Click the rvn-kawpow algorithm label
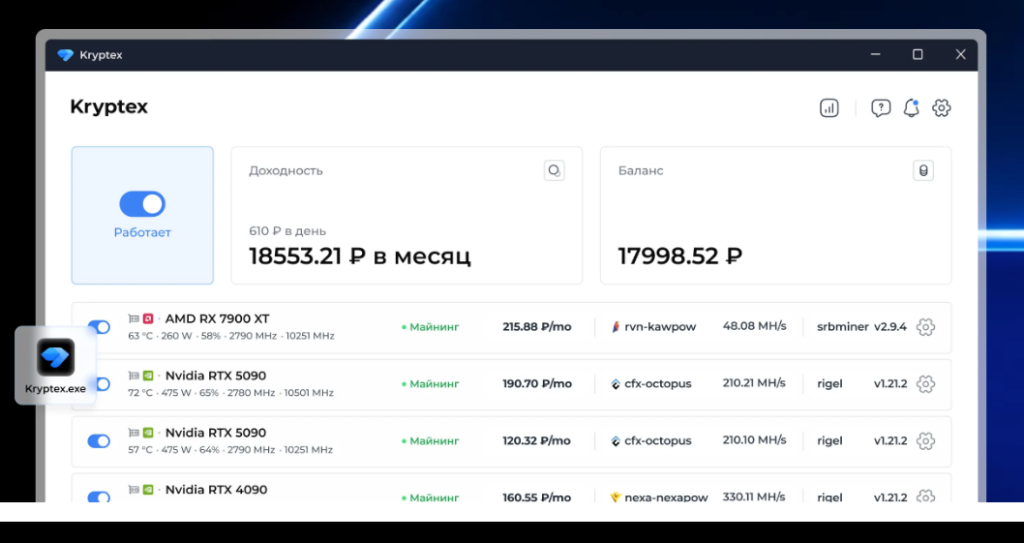 [x=660, y=327]
